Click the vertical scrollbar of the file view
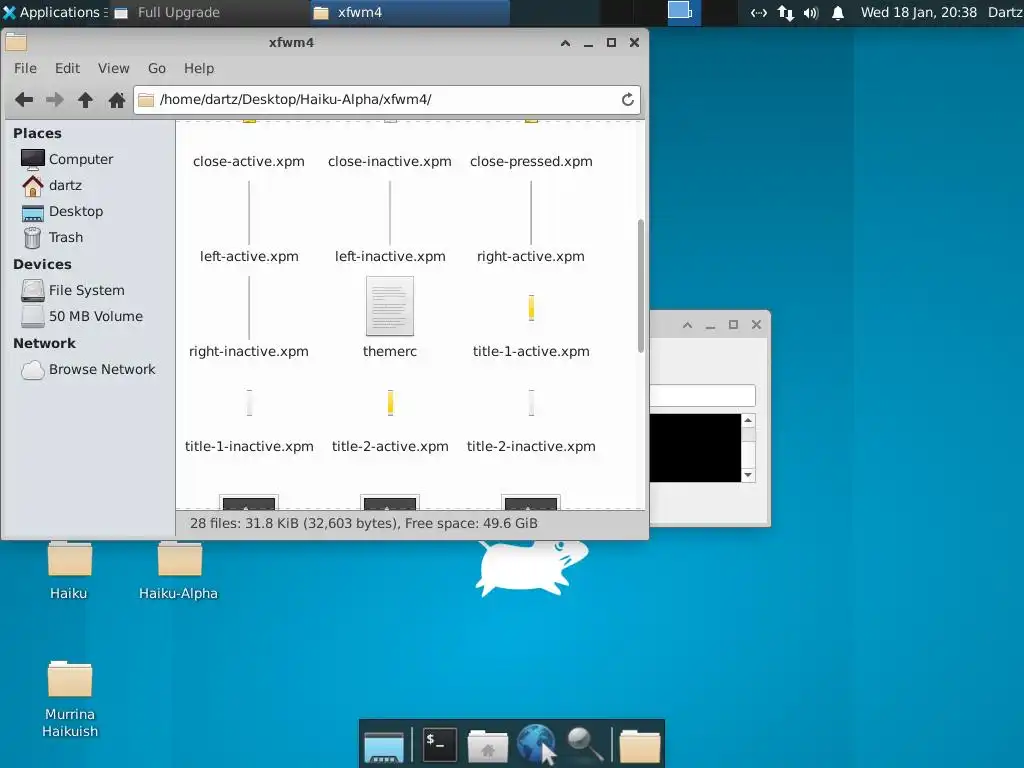The width and height of the screenshot is (1024, 768). tap(641, 286)
